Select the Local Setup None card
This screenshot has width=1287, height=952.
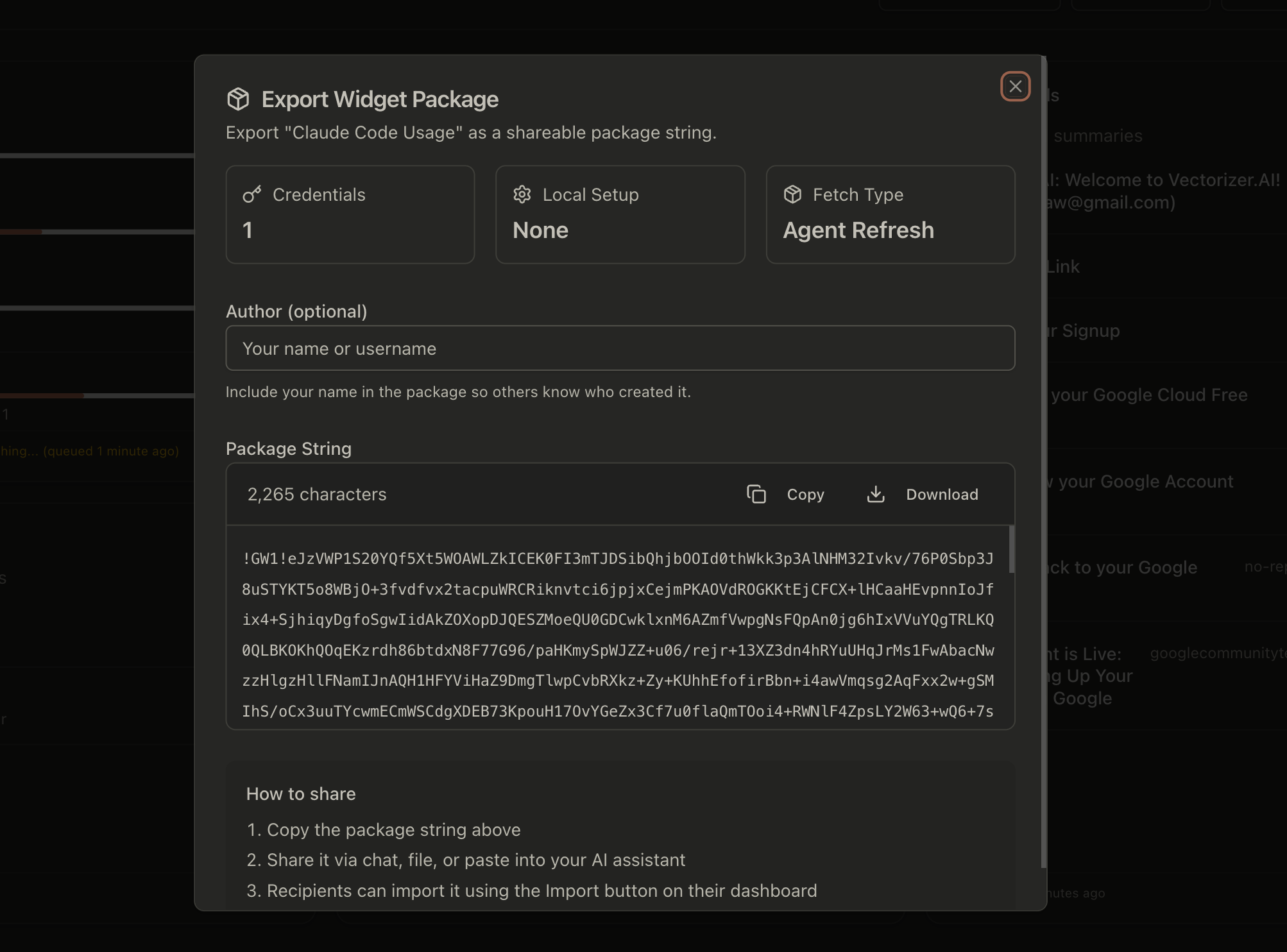[x=620, y=215]
